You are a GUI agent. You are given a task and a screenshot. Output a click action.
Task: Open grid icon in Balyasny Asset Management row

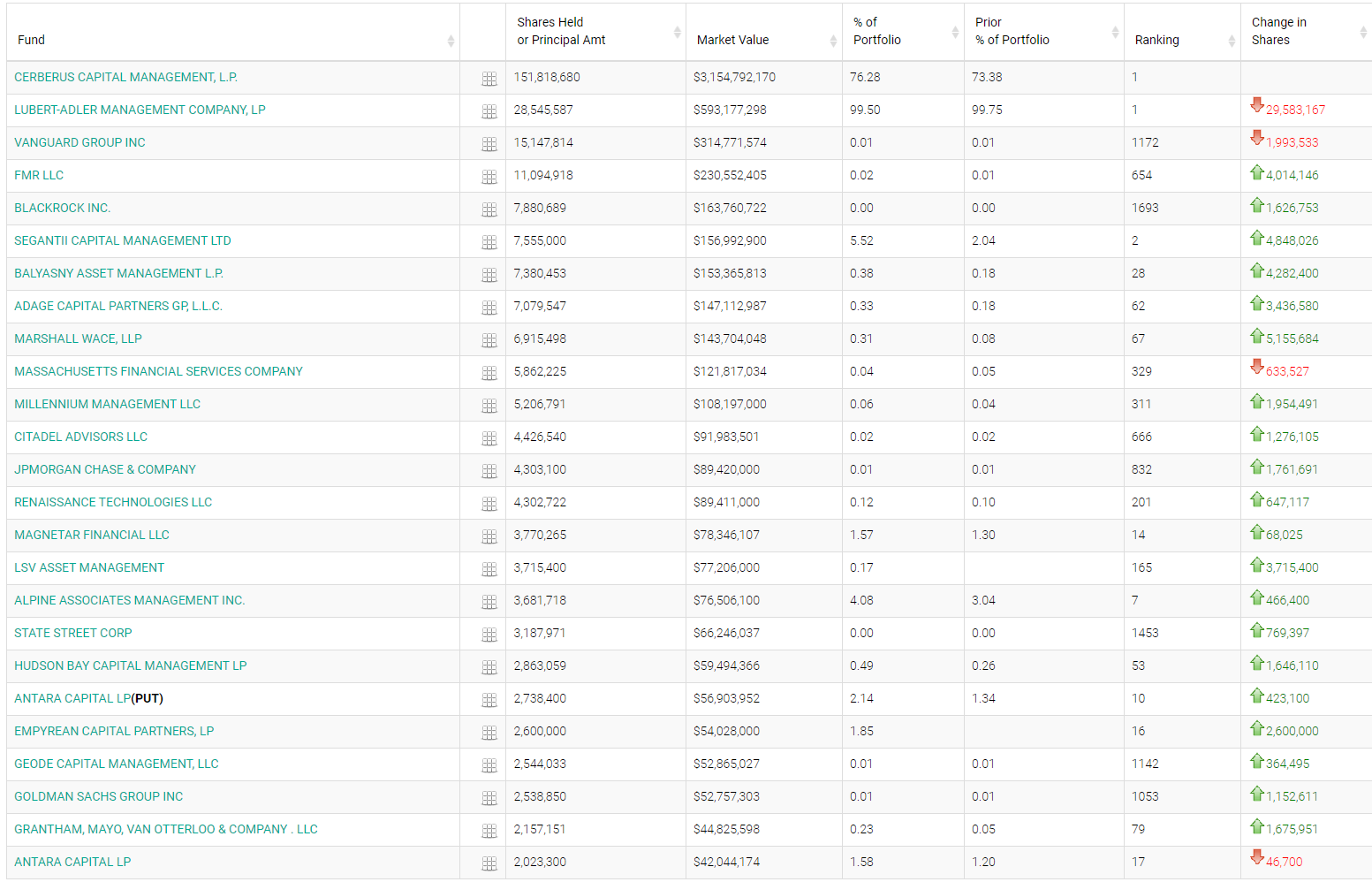(489, 275)
